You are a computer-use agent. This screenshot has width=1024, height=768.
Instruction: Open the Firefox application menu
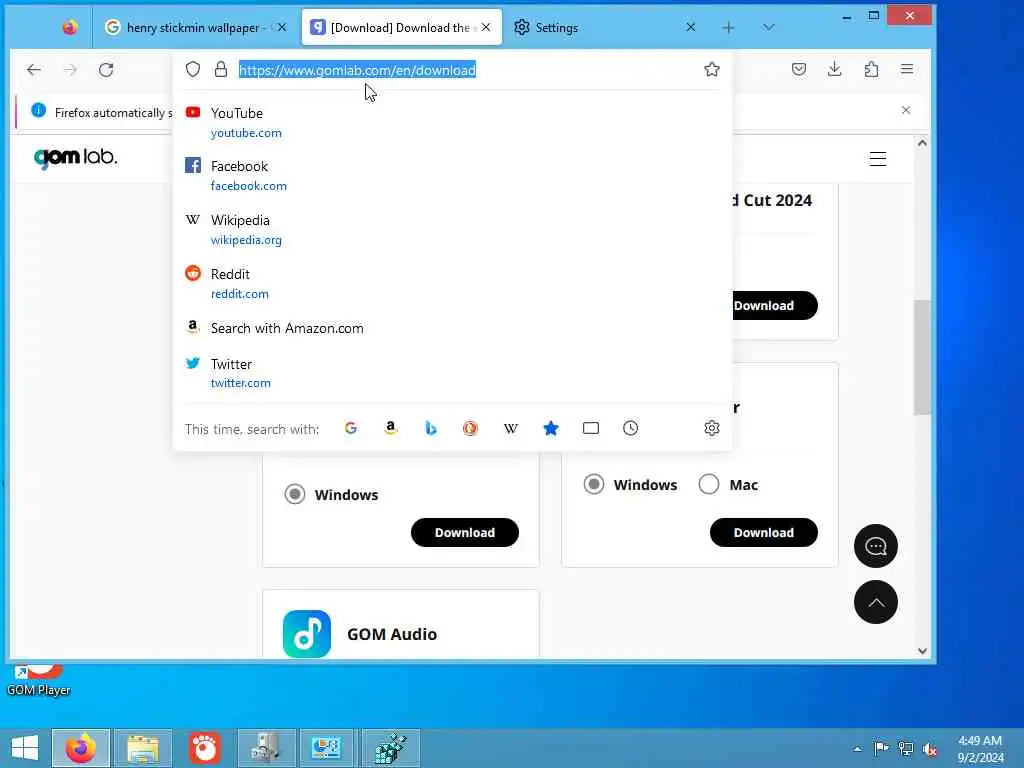coord(907,69)
